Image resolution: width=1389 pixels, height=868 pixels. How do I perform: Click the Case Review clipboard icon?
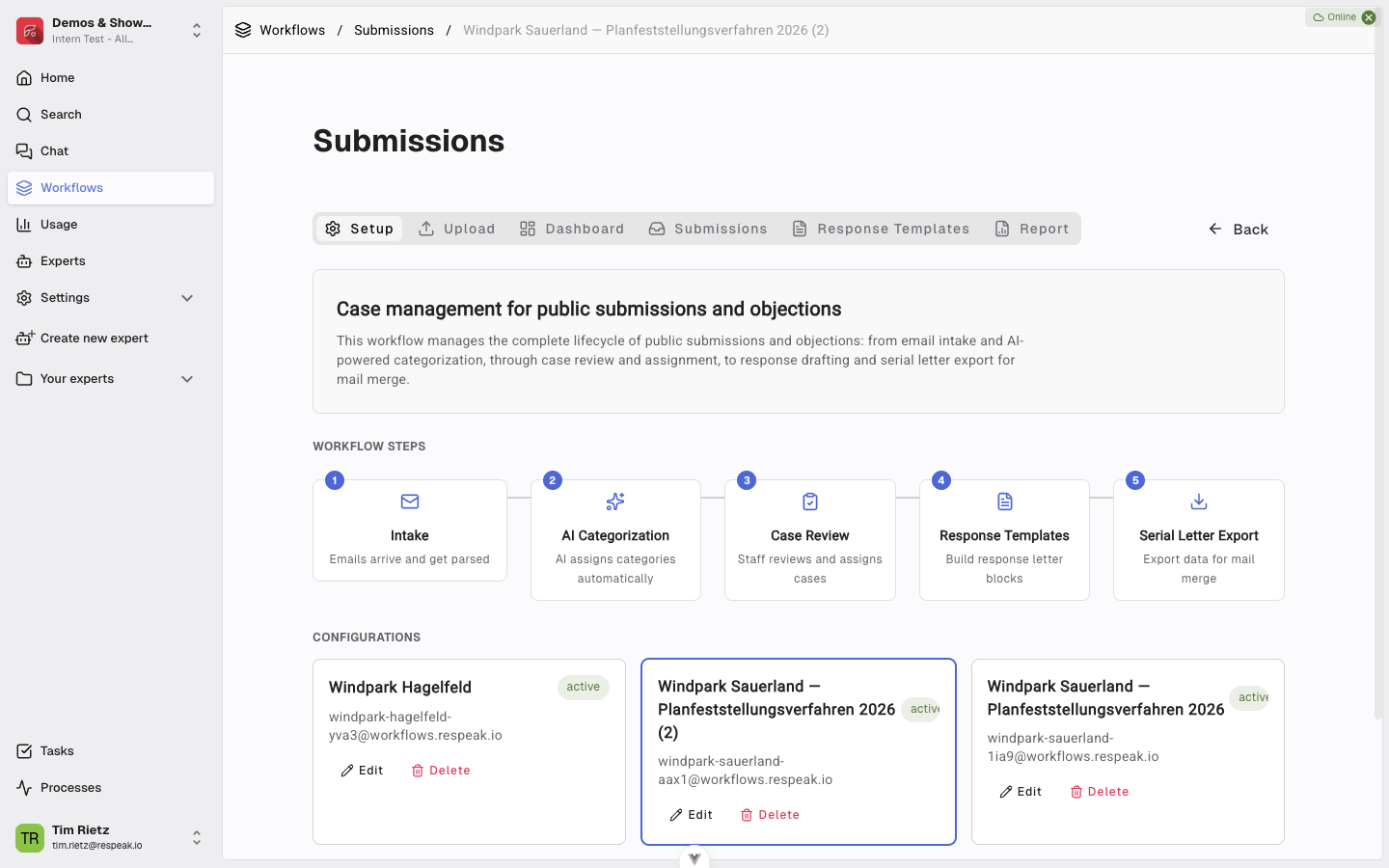pyautogui.click(x=810, y=502)
